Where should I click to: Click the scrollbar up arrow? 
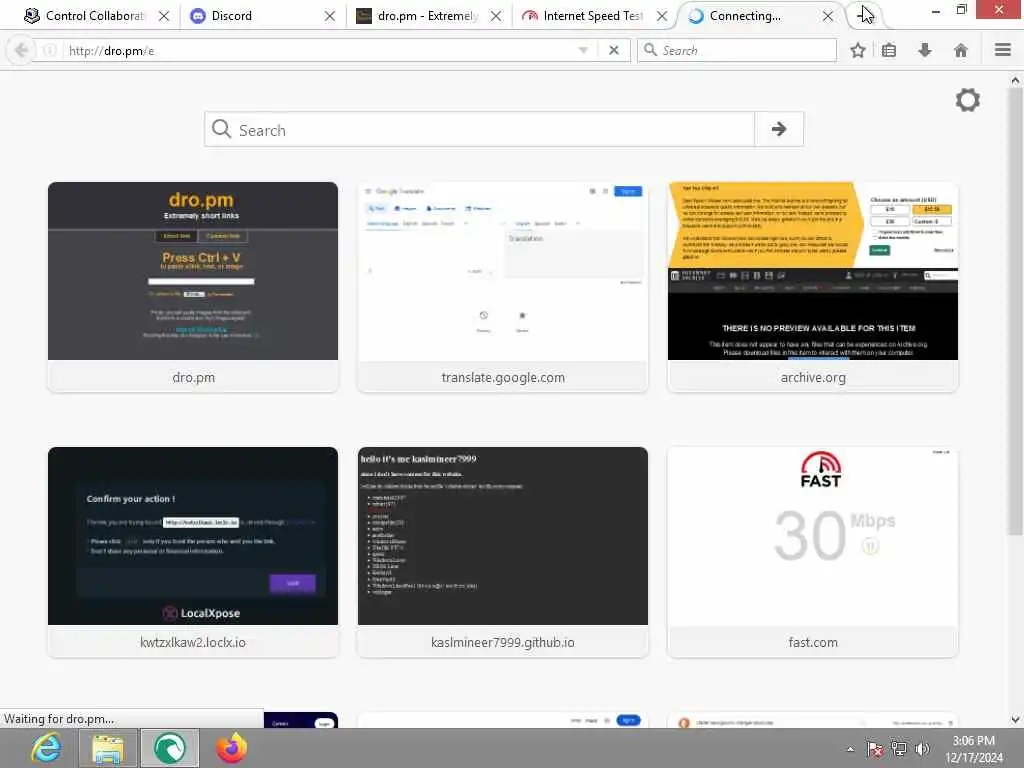point(1015,80)
